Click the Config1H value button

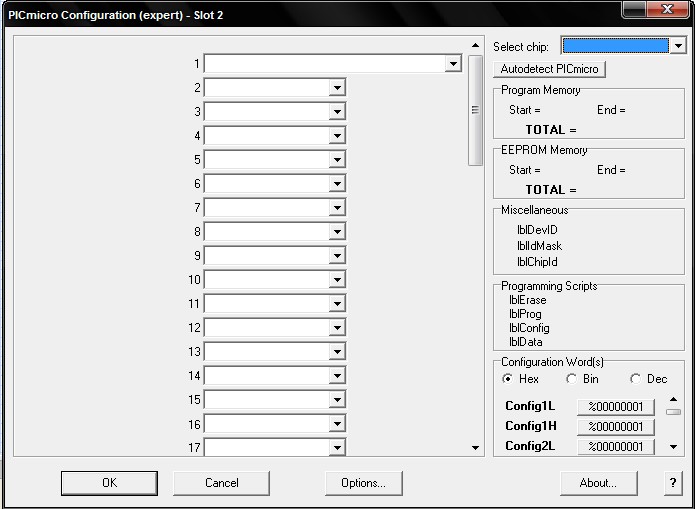tap(616, 427)
